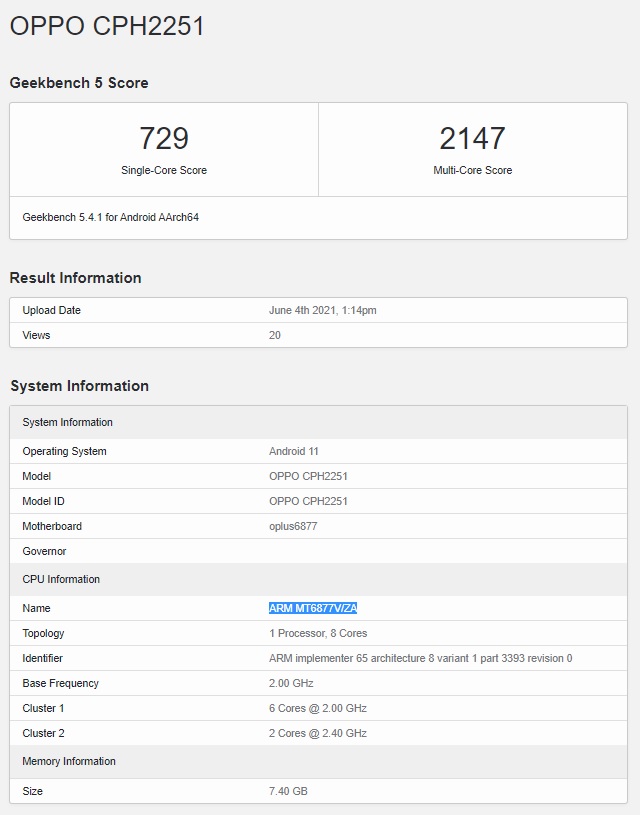Click the Model ID label
Screen dimensions: 640x815
point(43,501)
